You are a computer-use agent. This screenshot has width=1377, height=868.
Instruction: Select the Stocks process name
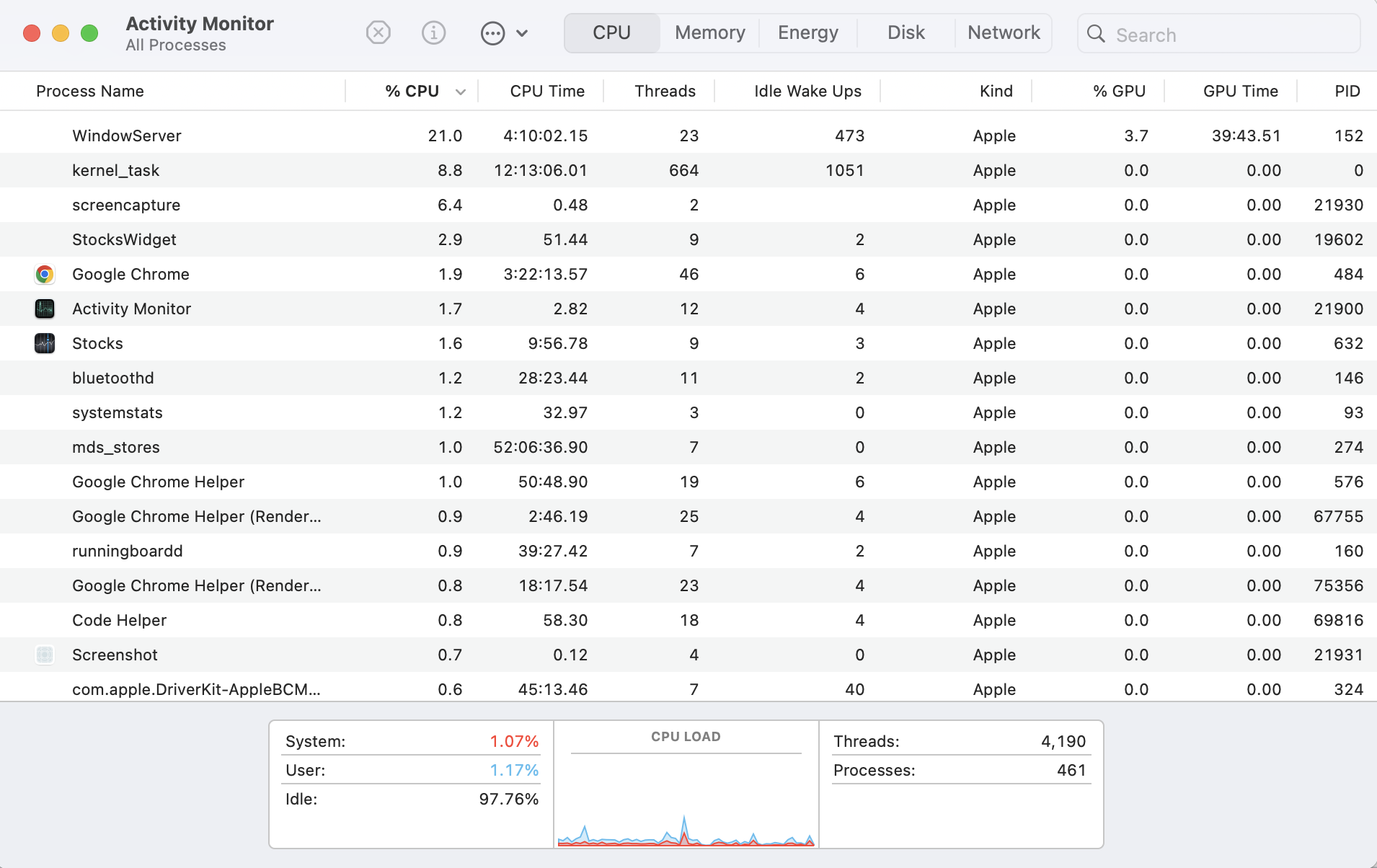tap(97, 343)
